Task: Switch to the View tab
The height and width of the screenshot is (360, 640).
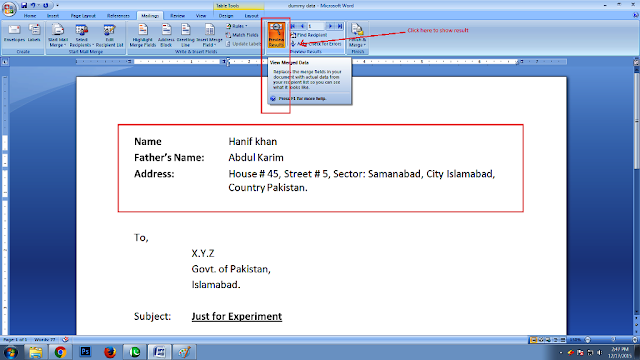Action: (201, 16)
